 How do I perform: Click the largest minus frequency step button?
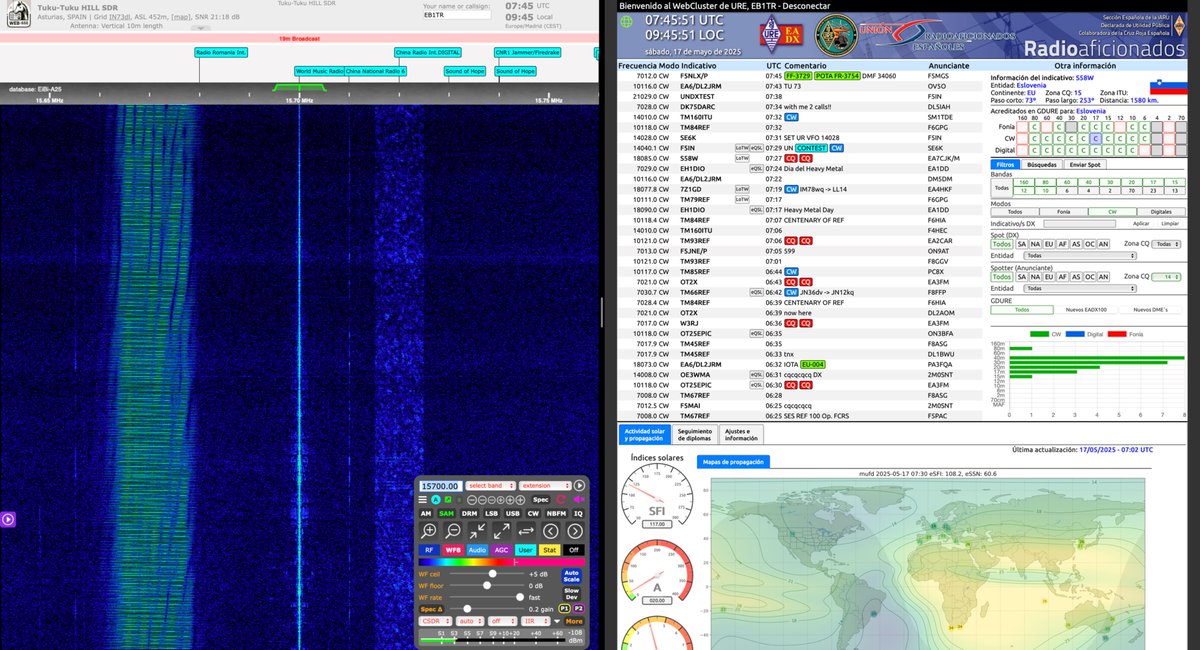[x=472, y=500]
